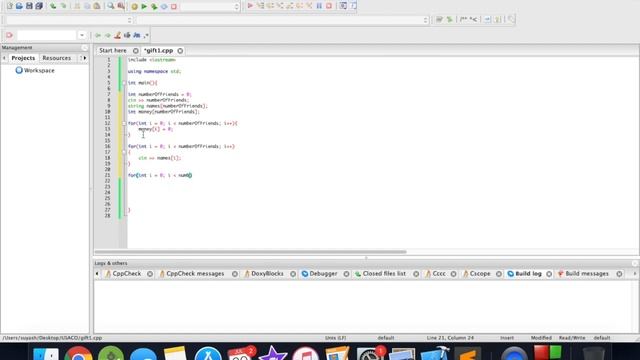Click the Rebuild icon

164,7
